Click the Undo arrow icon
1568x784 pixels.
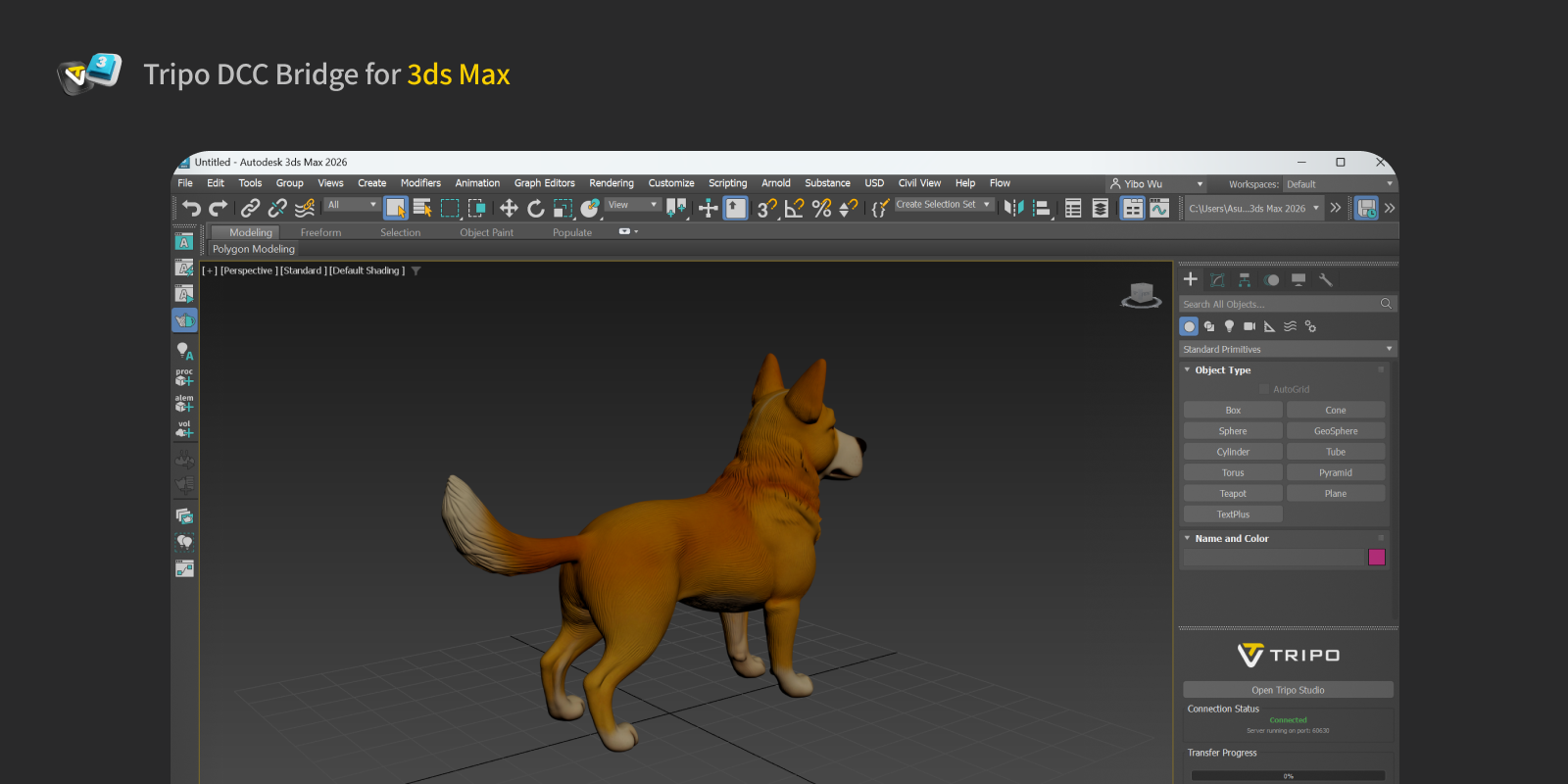[191, 208]
